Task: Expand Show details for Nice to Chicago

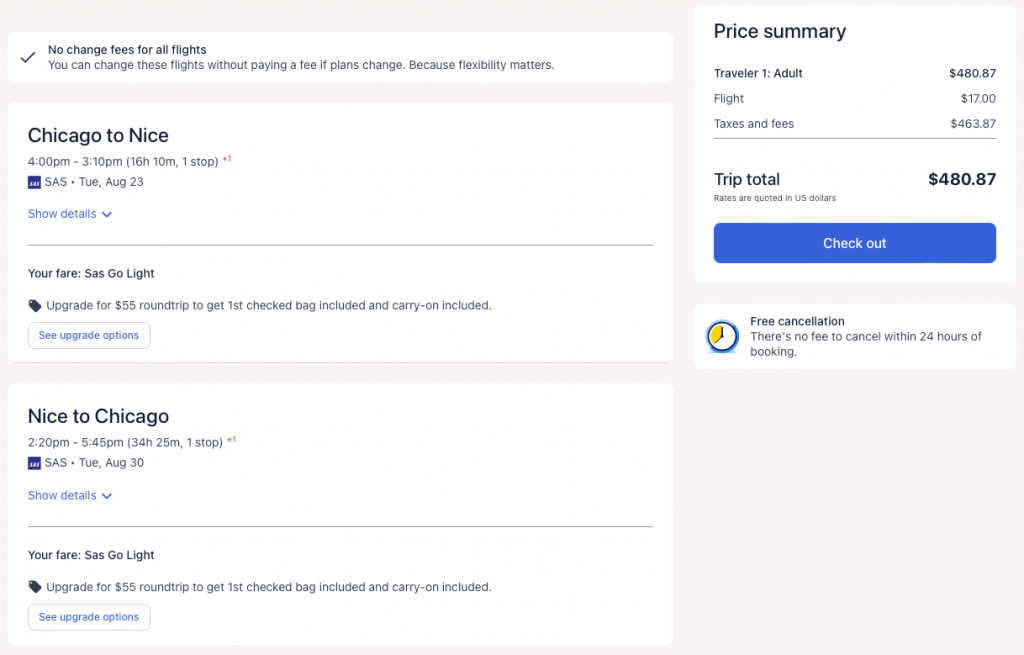Action: 62,496
